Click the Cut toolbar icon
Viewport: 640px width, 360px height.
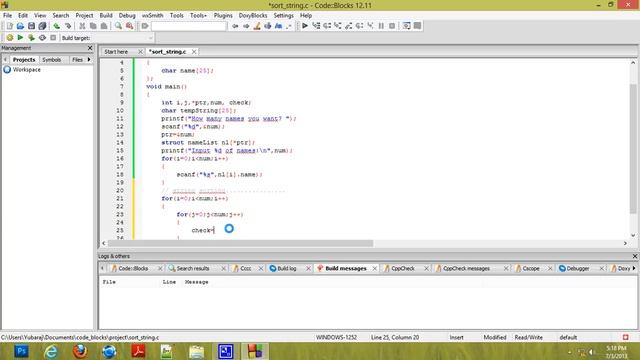pos(82,26)
